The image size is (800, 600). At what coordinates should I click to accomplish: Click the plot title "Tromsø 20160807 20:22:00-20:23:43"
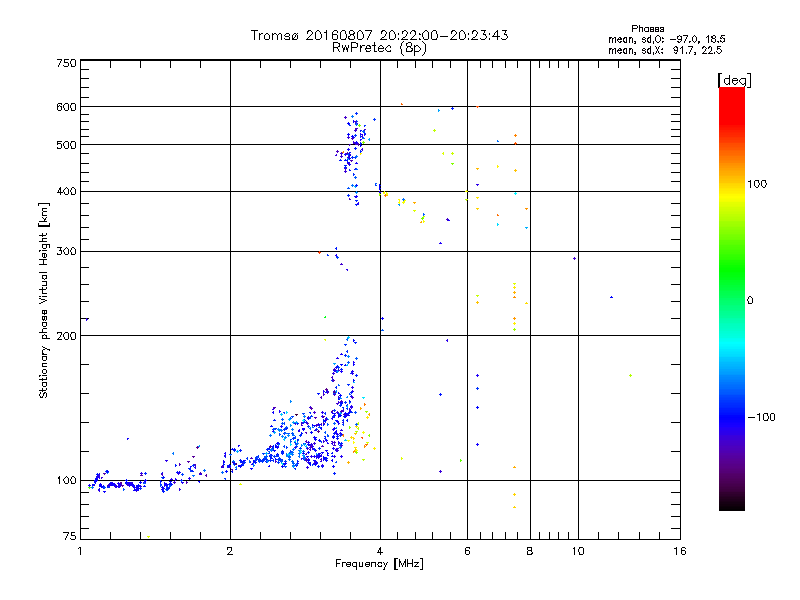(379, 35)
